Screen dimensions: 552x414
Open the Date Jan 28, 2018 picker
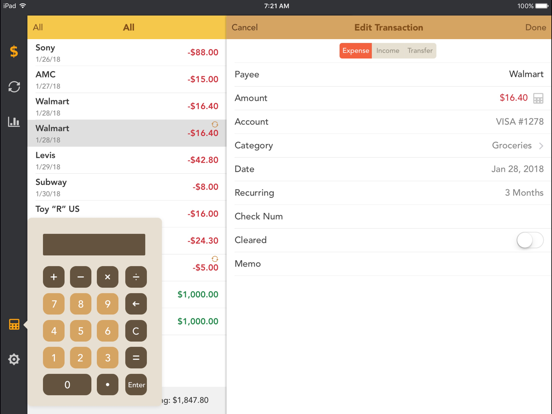click(389, 169)
